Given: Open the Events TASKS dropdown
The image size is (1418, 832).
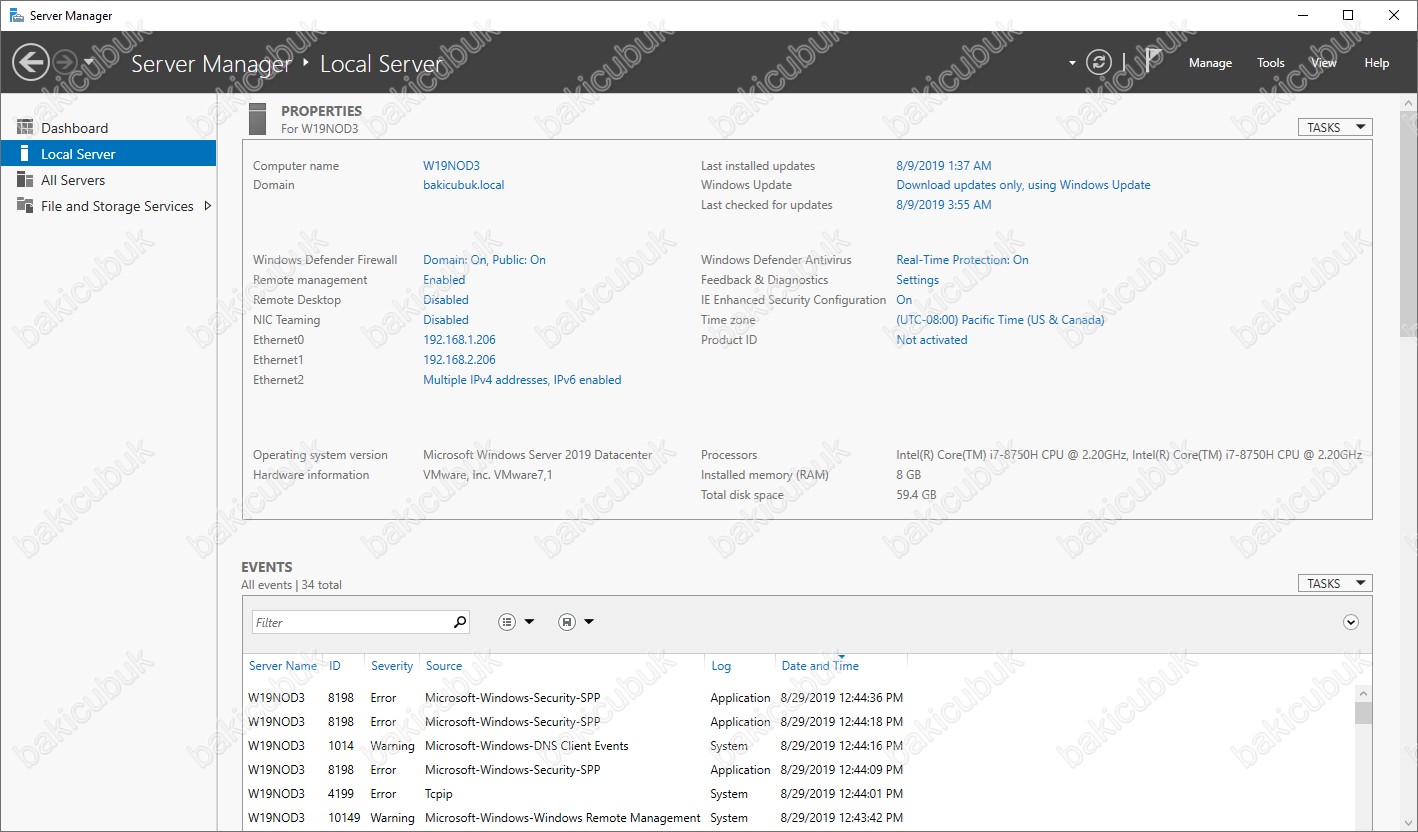Looking at the screenshot, I should coord(1335,583).
